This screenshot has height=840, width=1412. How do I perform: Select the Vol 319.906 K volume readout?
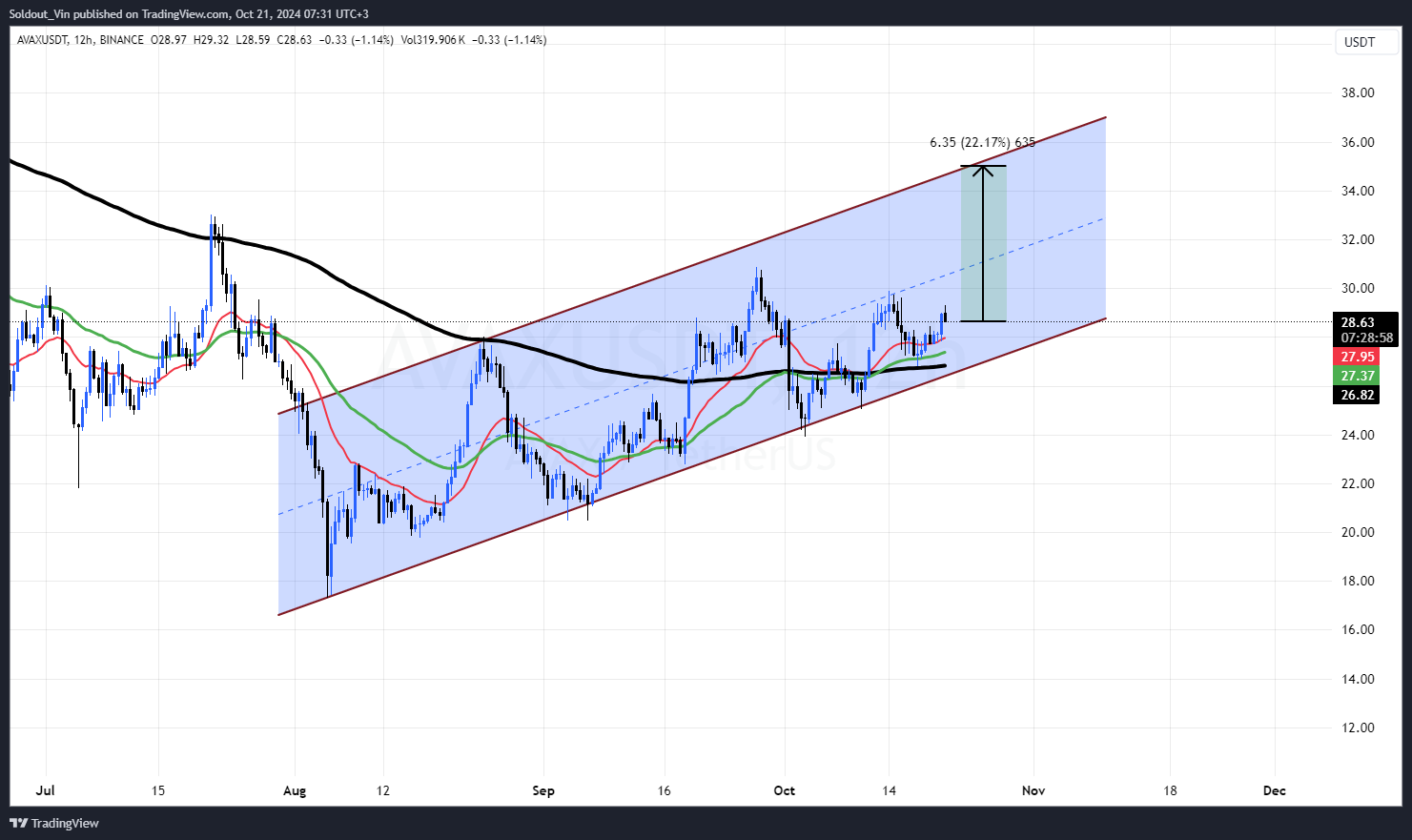(433, 40)
